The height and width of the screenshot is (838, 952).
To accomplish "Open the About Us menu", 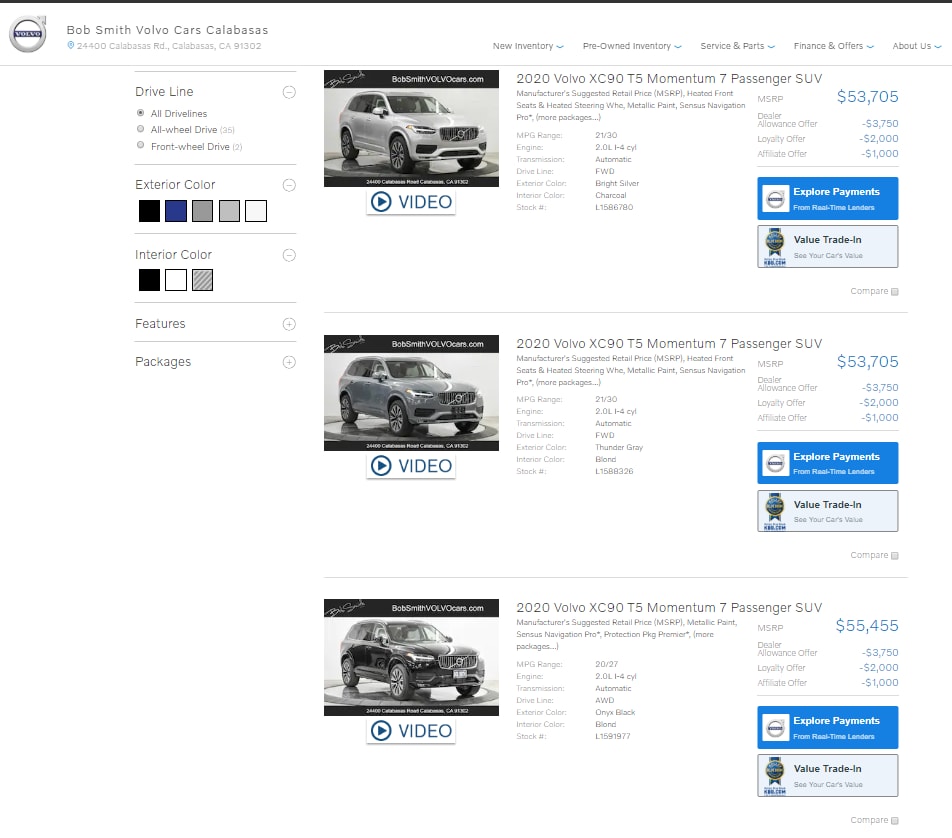I will tap(916, 46).
